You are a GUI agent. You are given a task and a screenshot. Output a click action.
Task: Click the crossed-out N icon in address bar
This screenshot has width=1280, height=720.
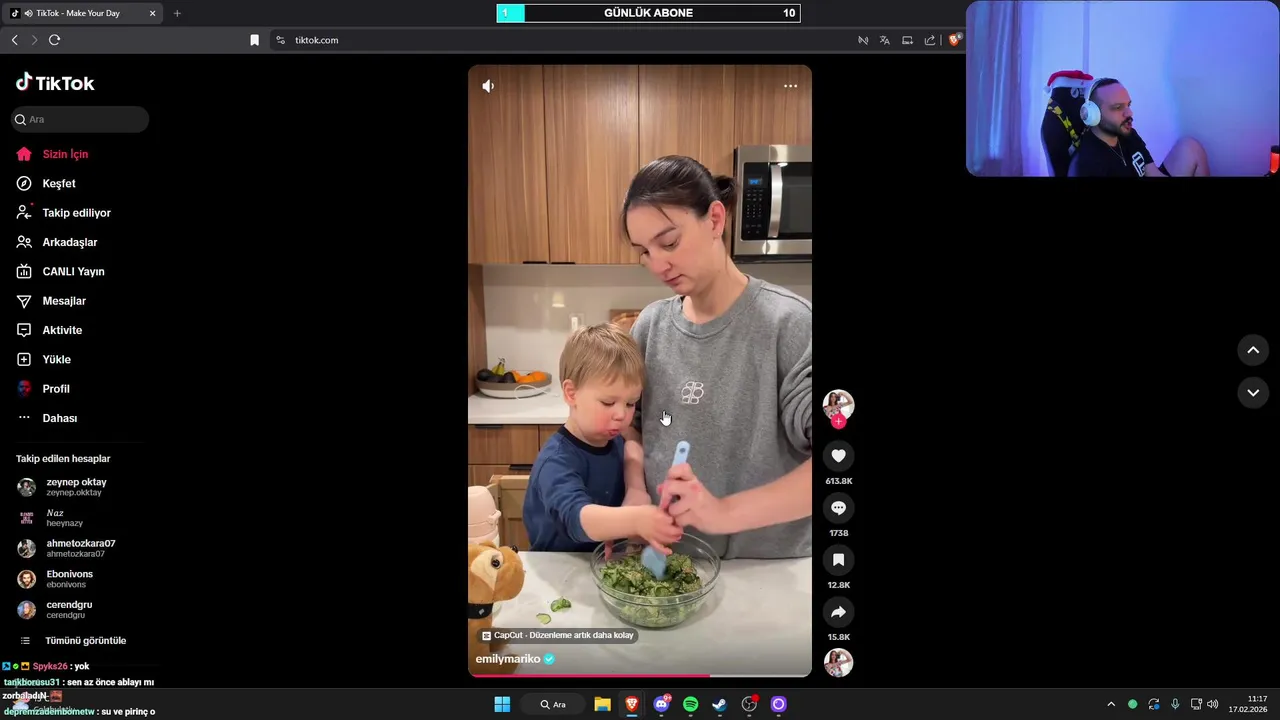[862, 40]
